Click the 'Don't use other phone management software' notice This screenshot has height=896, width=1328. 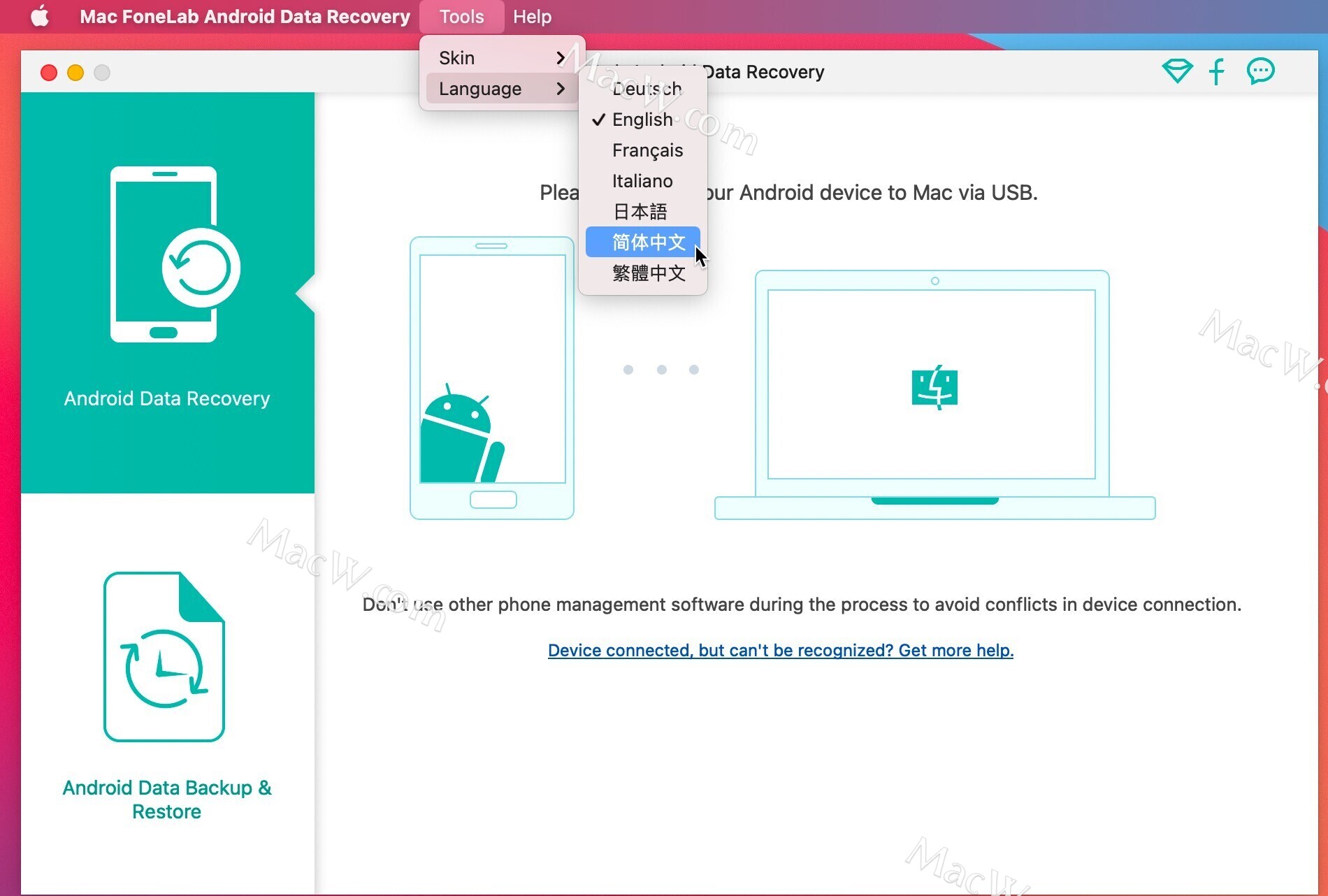(x=802, y=605)
